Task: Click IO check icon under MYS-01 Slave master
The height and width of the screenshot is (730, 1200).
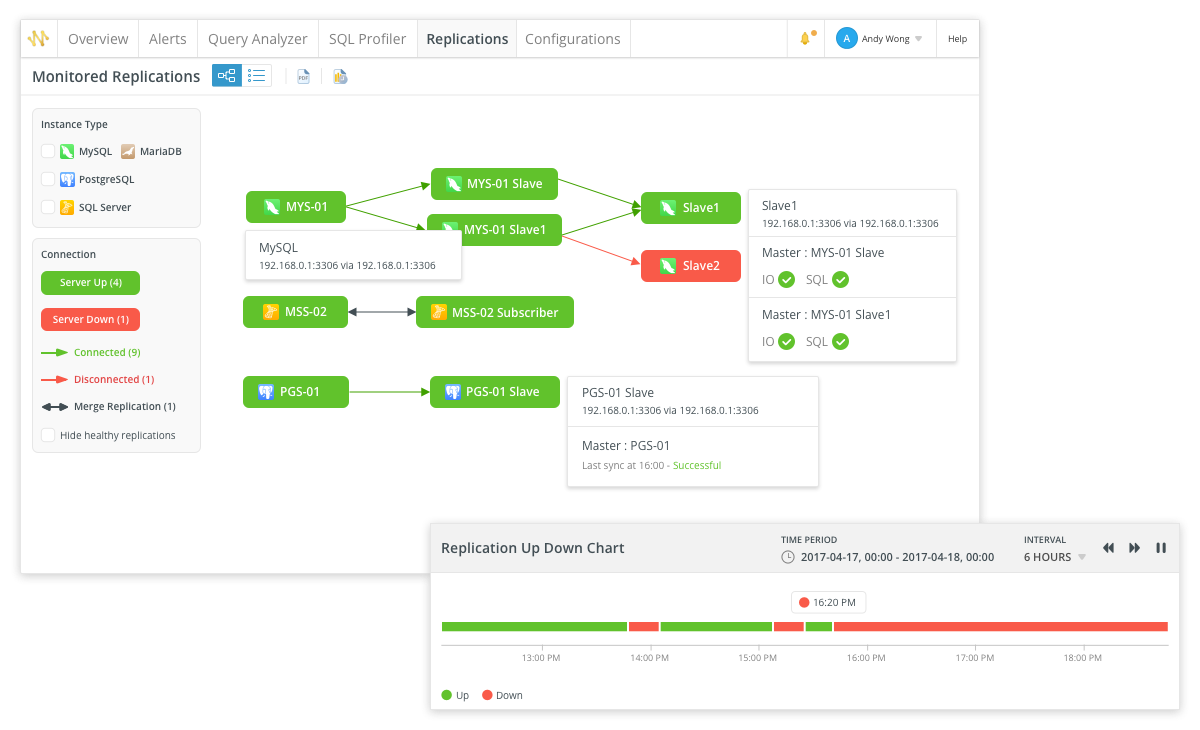Action: click(787, 280)
